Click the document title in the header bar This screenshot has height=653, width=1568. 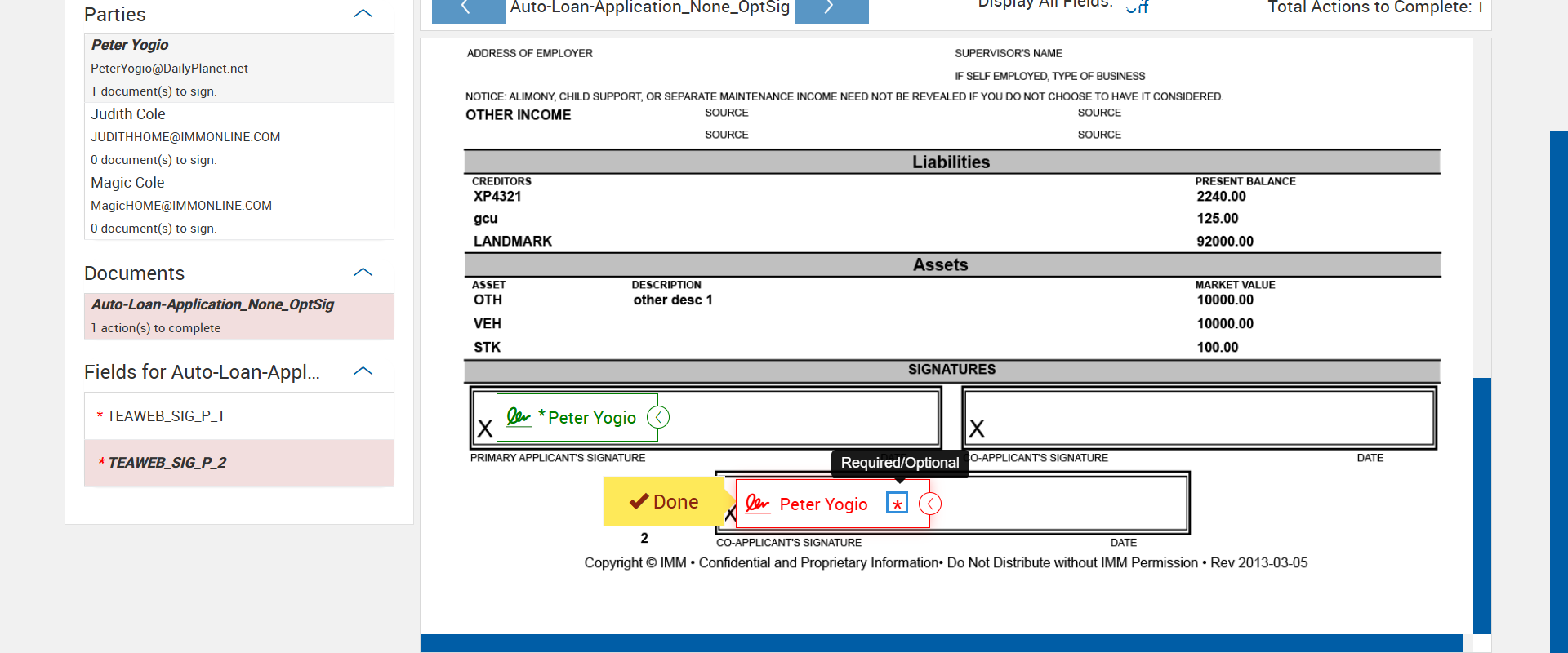[650, 7]
